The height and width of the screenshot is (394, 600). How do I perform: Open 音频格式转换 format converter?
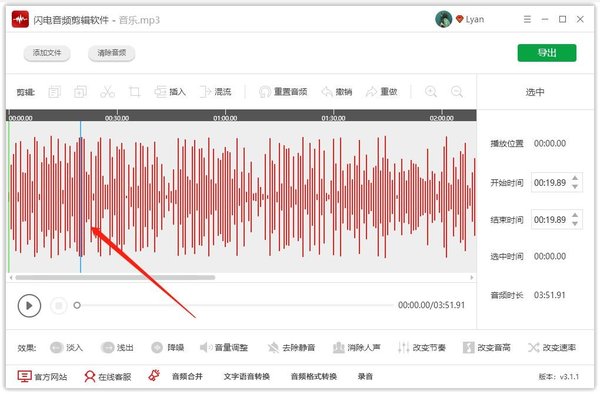click(x=314, y=376)
